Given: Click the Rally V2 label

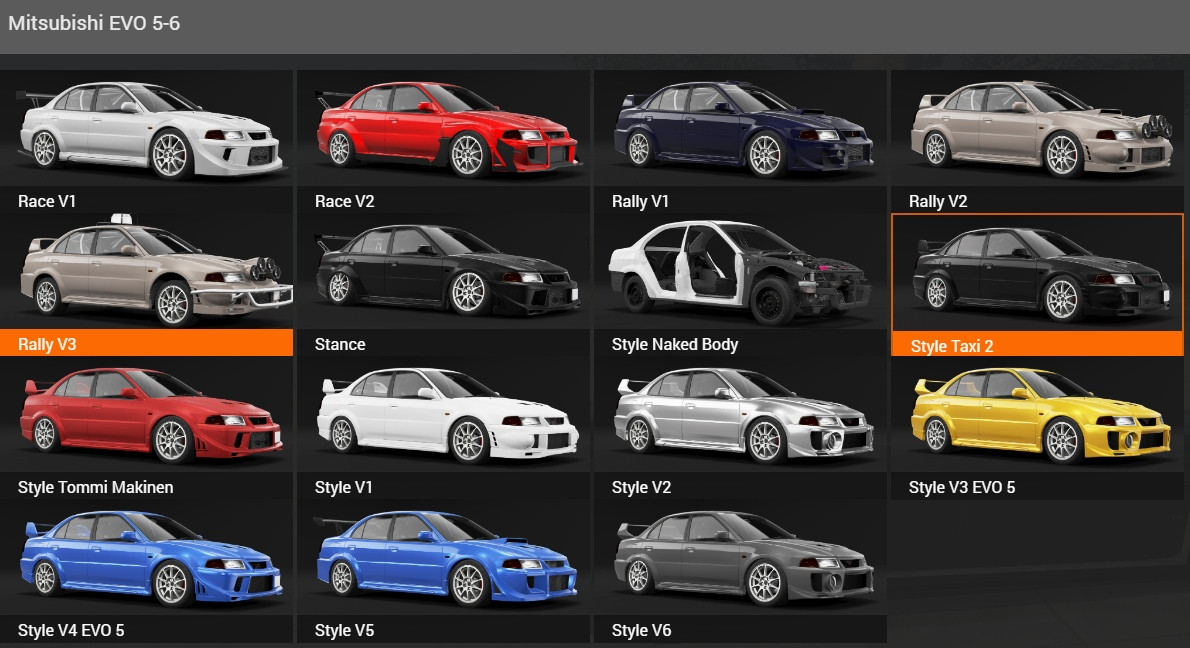Looking at the screenshot, I should [x=938, y=201].
